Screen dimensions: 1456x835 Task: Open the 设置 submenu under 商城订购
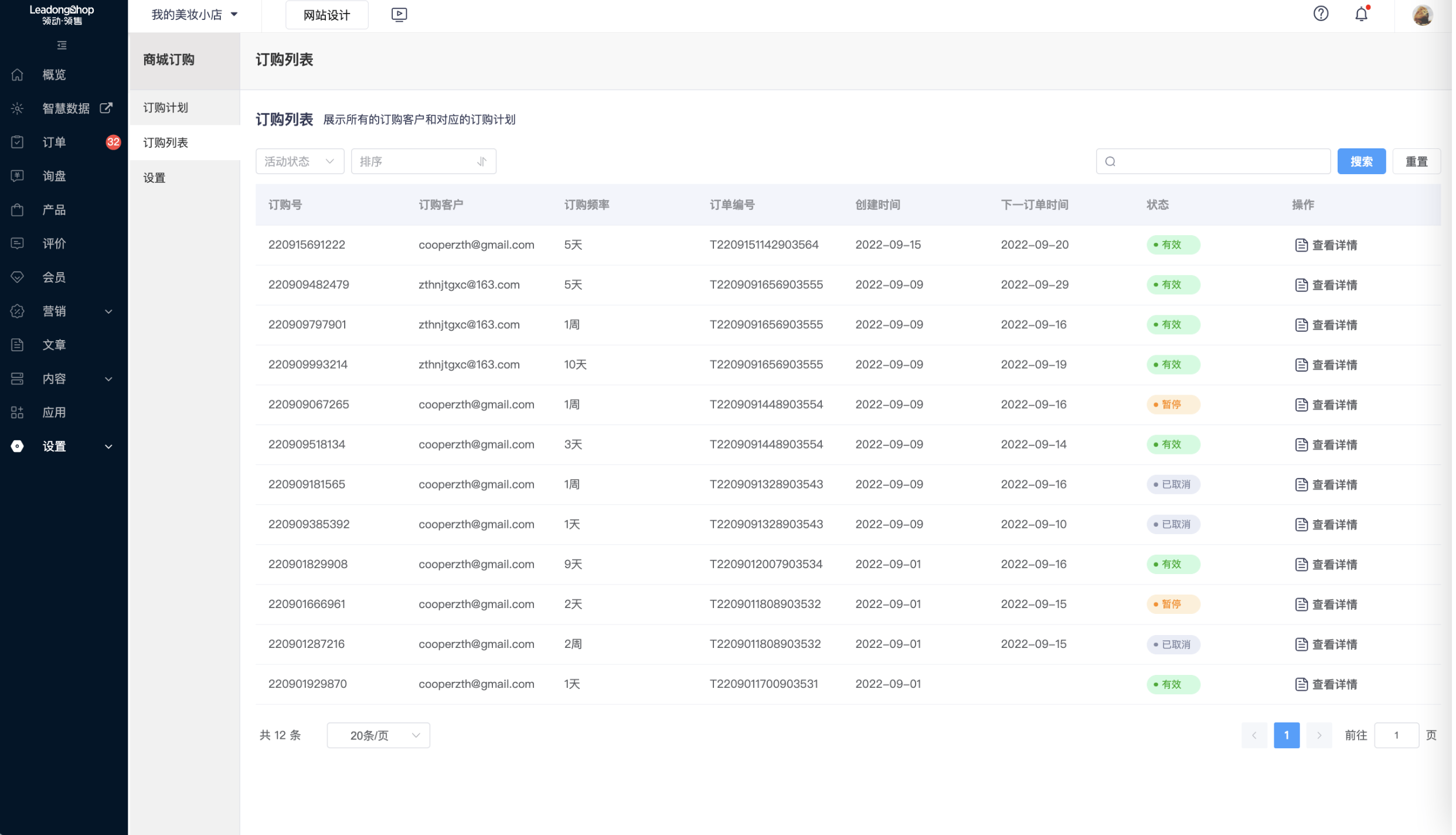point(155,178)
